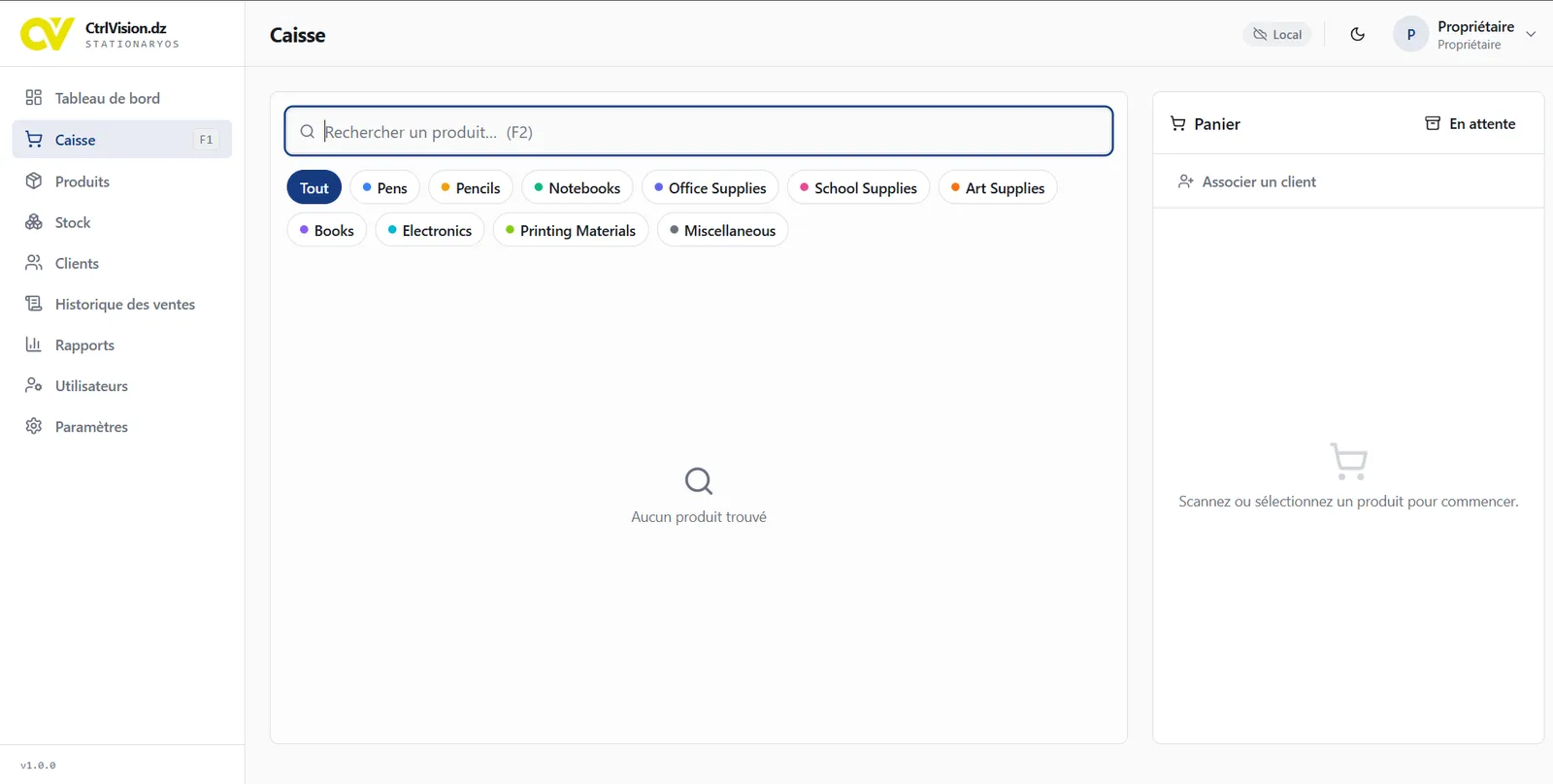Go to Produits in the sidebar
This screenshot has height=784, width=1553.
[122, 181]
